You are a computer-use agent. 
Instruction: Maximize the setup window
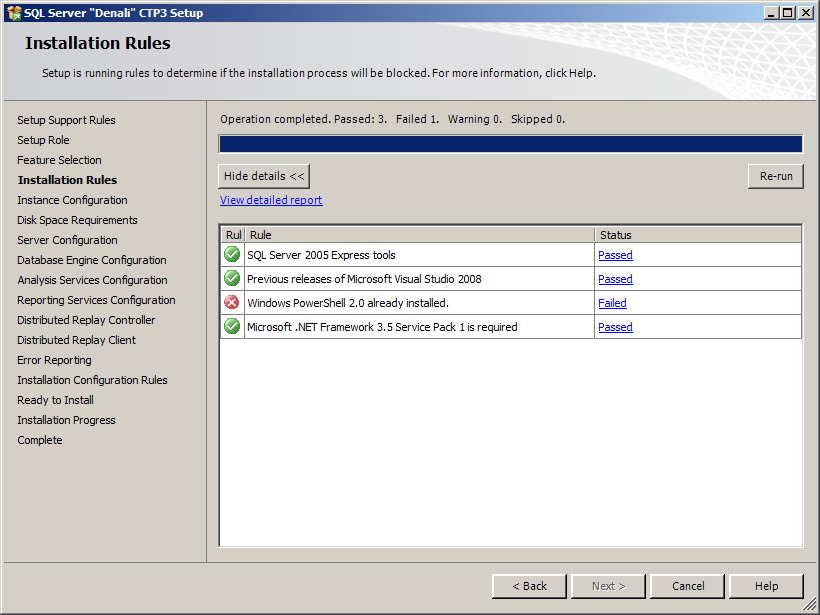[788, 13]
